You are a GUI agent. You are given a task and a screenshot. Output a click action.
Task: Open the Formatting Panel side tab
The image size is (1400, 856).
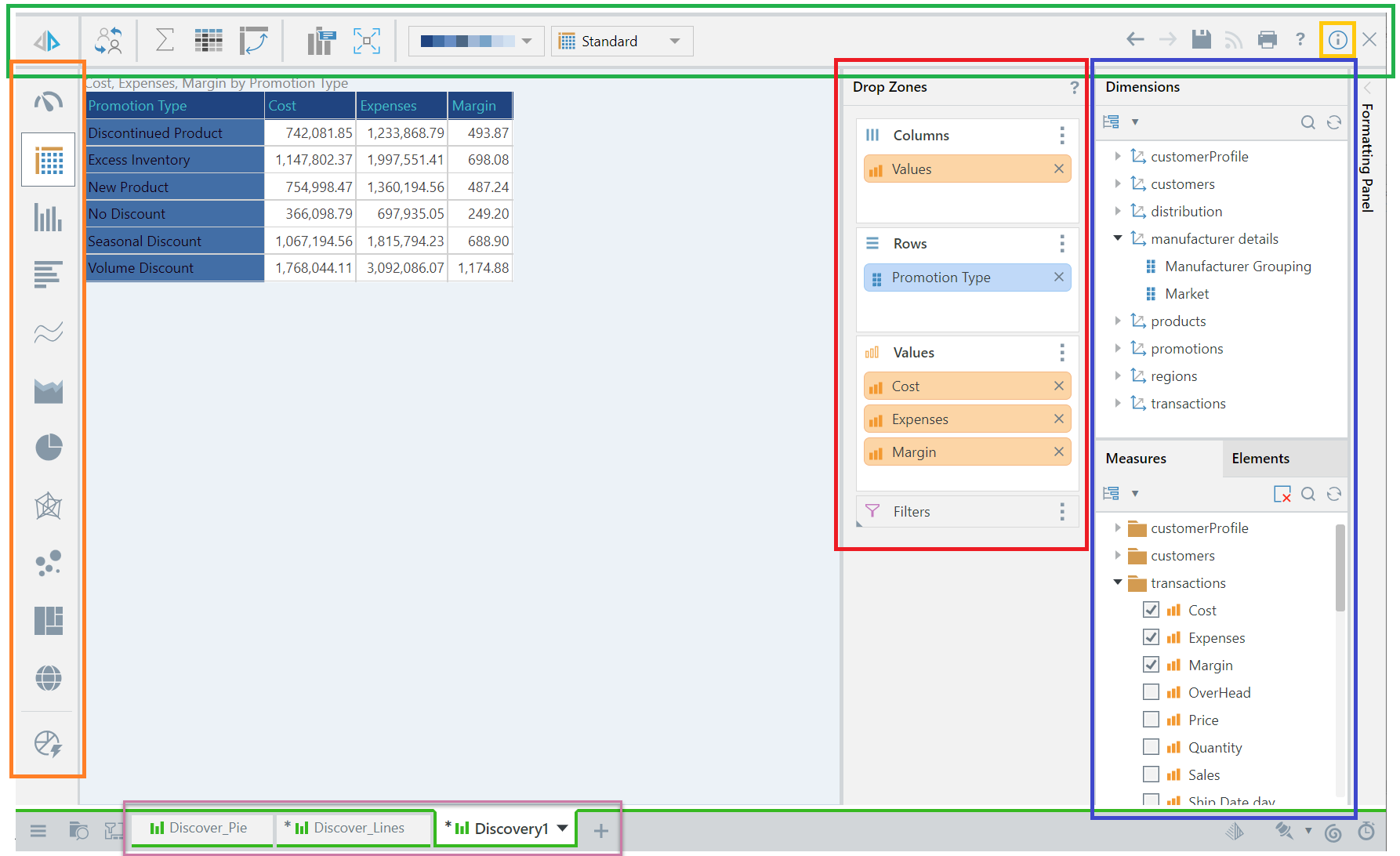click(x=1367, y=157)
